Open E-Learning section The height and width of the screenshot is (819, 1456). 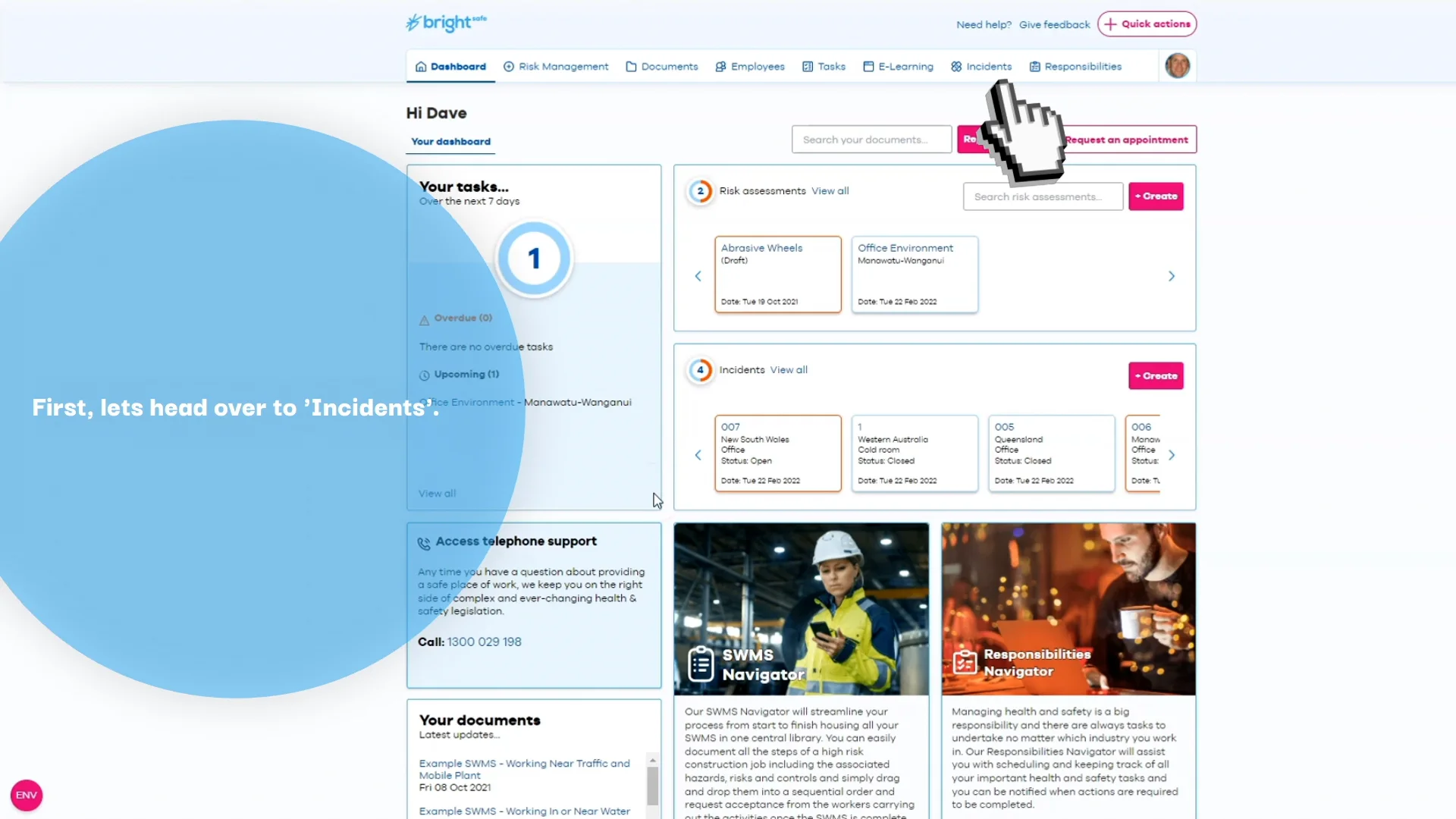(898, 67)
